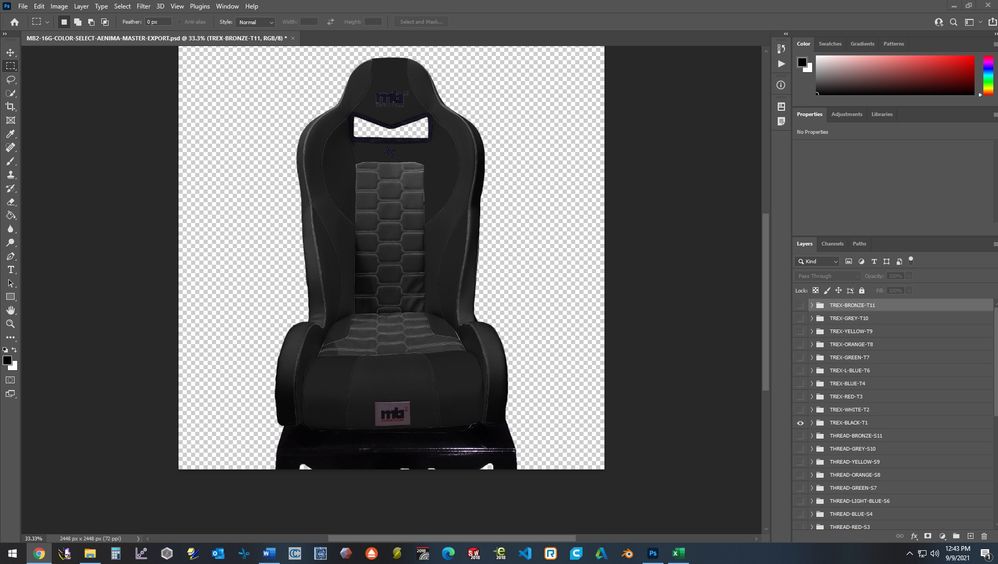Select the Hand tool
Screen dimensions: 998x564
(x=10, y=311)
